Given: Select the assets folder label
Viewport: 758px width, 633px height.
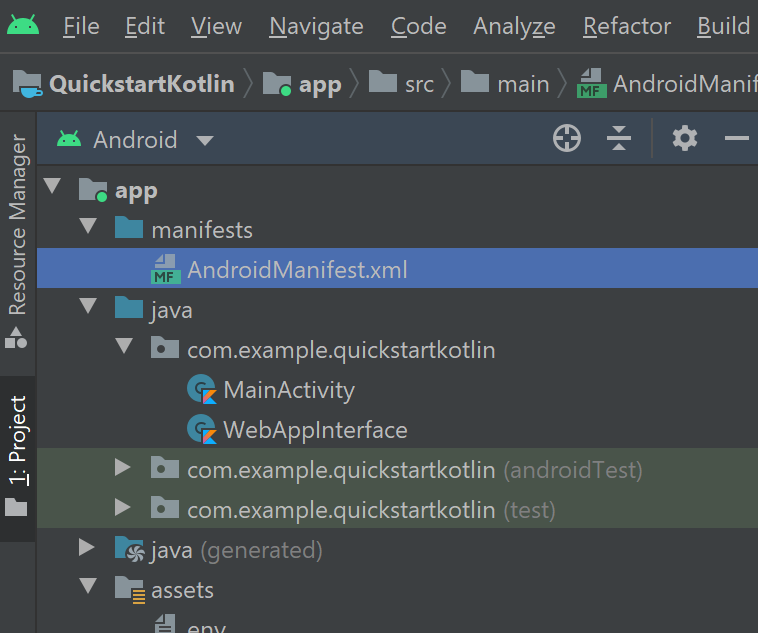Looking at the screenshot, I should (182, 590).
